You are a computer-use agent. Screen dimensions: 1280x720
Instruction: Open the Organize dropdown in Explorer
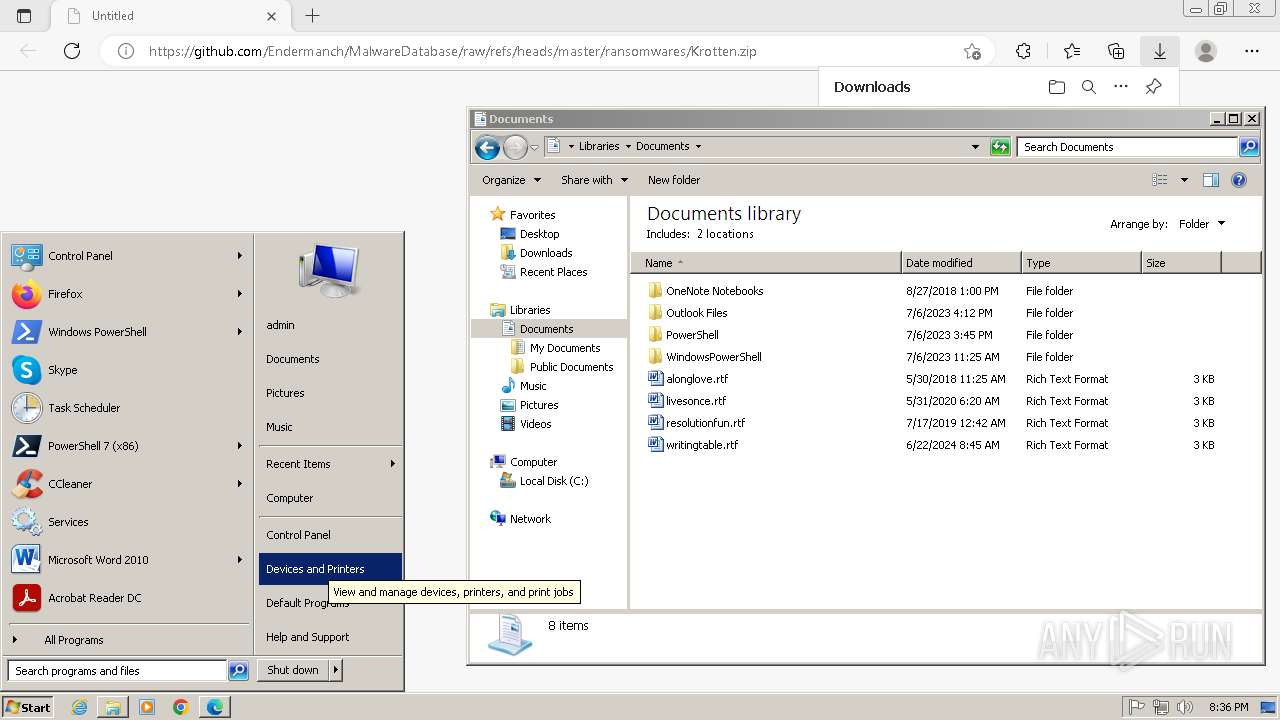click(511, 180)
